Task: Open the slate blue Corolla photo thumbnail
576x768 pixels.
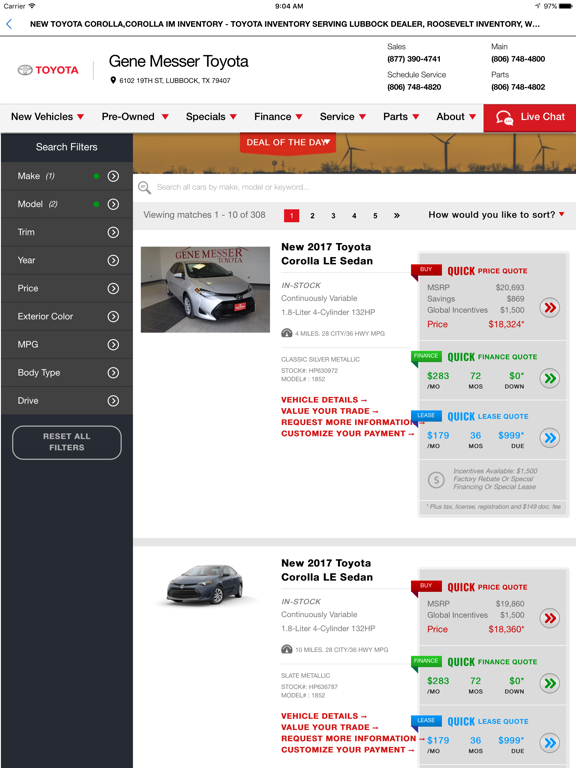Action: (205, 584)
